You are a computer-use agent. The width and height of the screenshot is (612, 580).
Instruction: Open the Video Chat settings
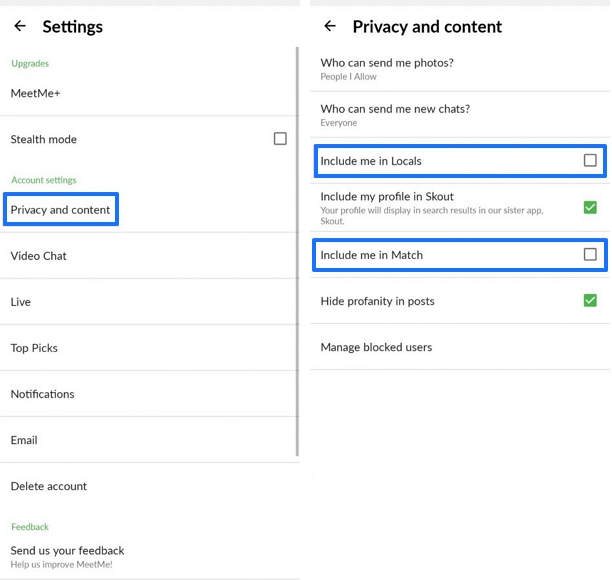point(148,256)
